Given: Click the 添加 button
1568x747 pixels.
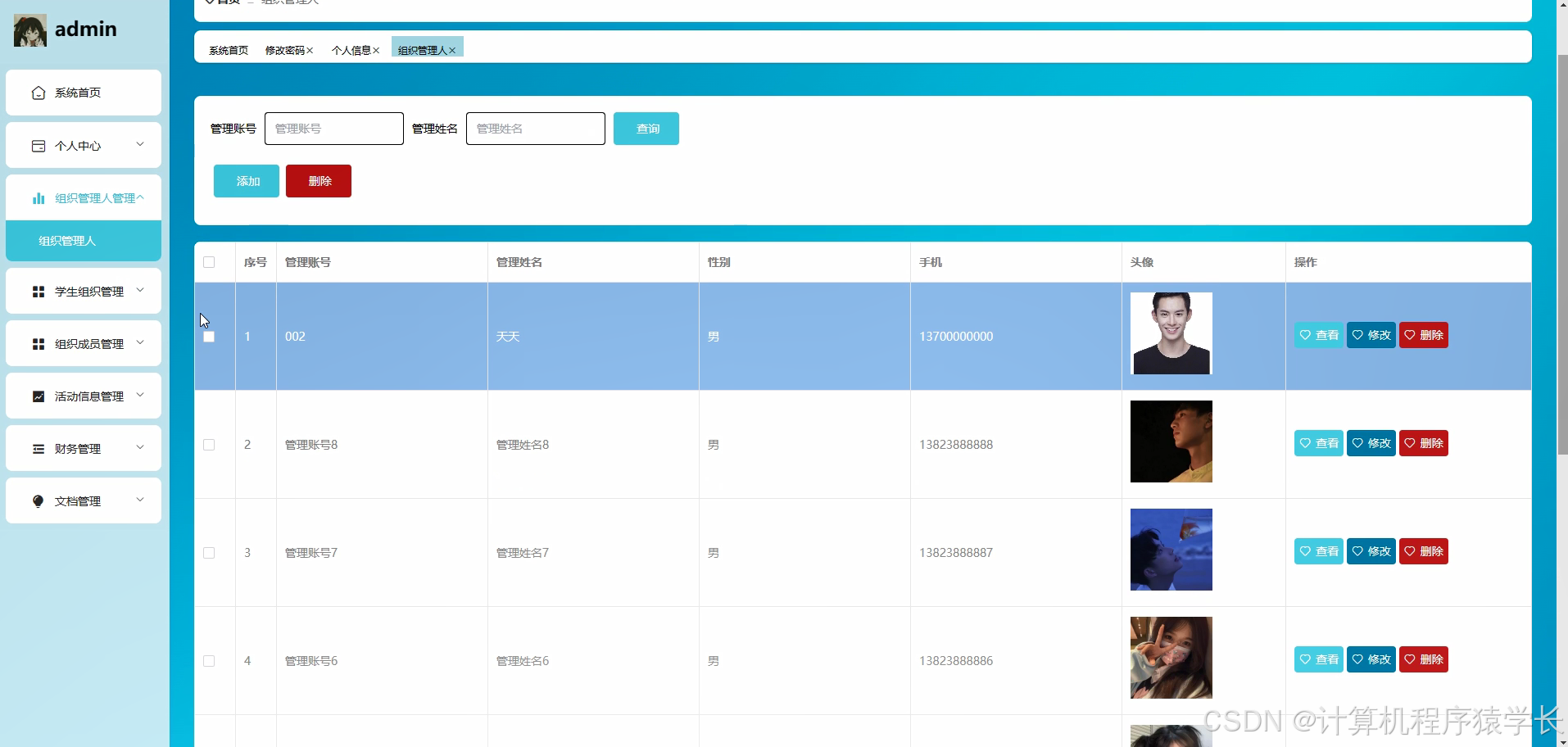Looking at the screenshot, I should tap(247, 181).
